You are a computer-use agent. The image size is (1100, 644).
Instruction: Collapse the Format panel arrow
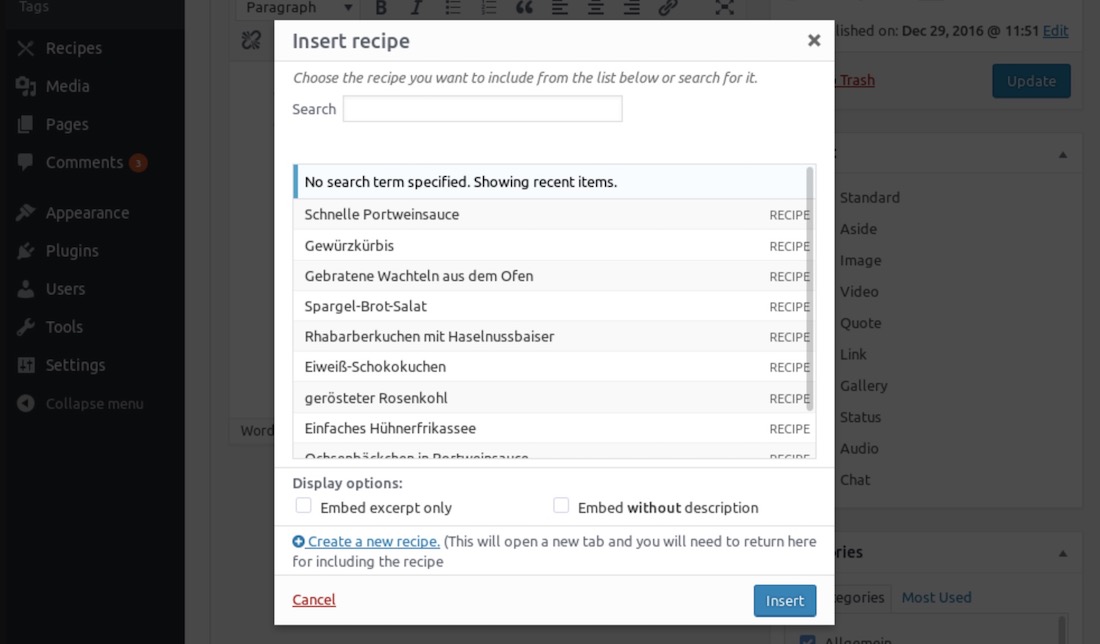tap(1063, 155)
